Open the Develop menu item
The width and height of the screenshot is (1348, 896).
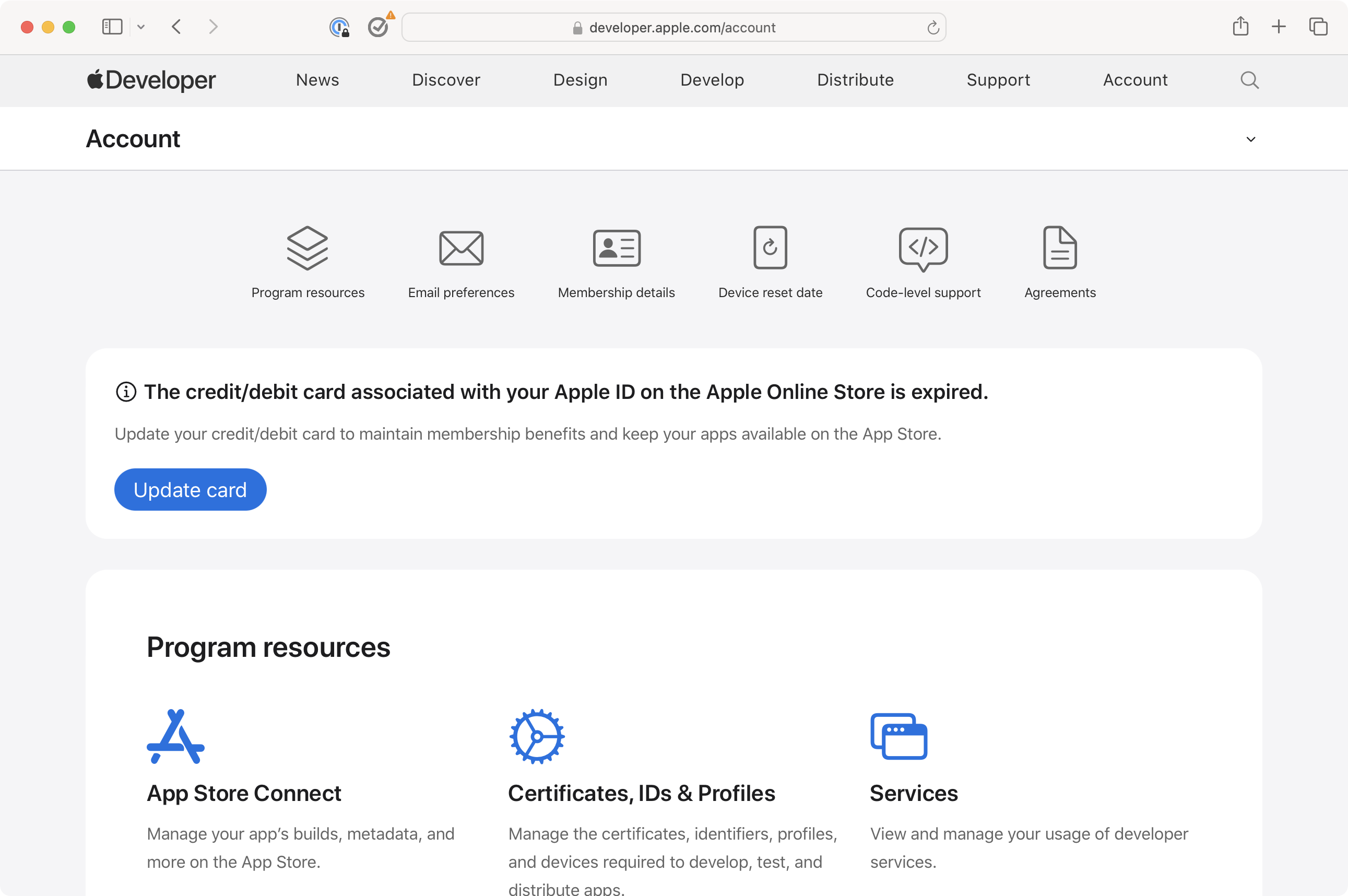click(x=712, y=80)
